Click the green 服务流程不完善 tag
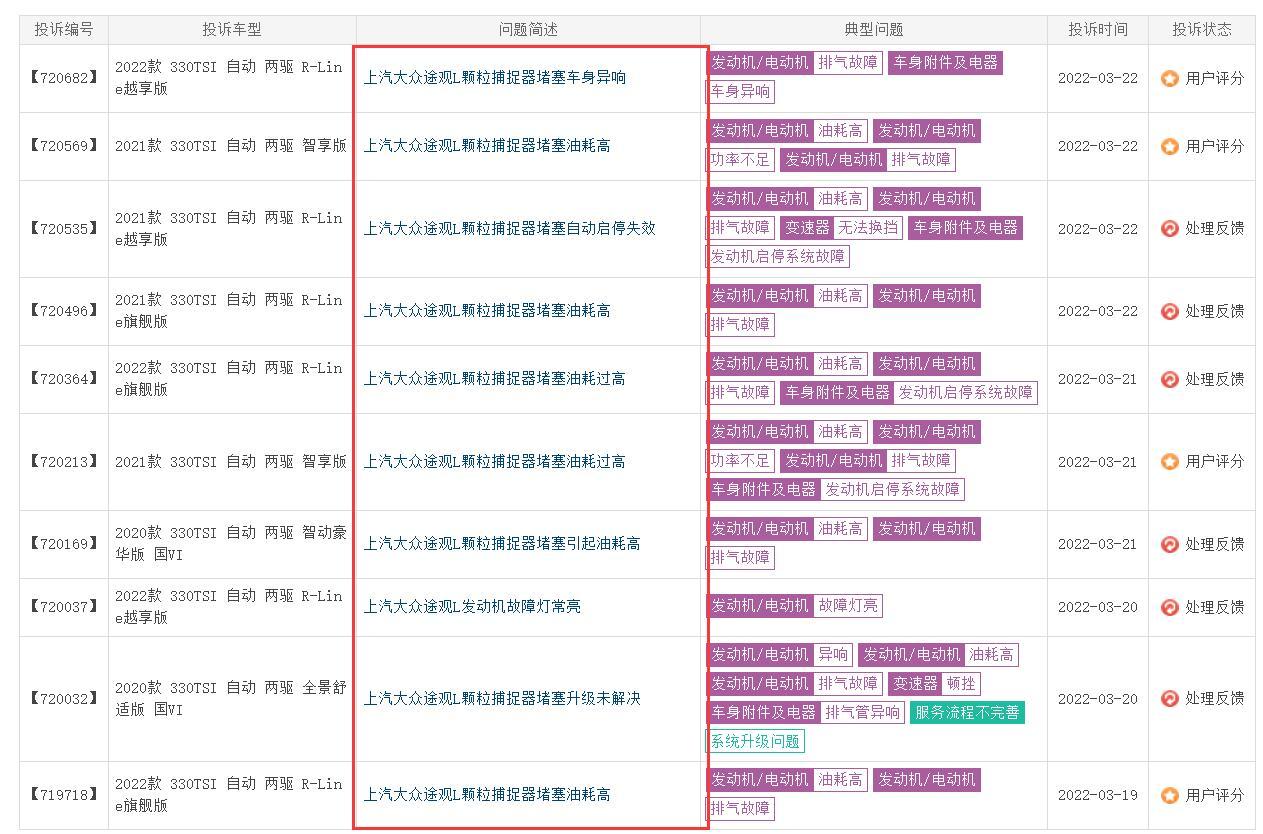This screenshot has width=1263, height=834. point(967,712)
